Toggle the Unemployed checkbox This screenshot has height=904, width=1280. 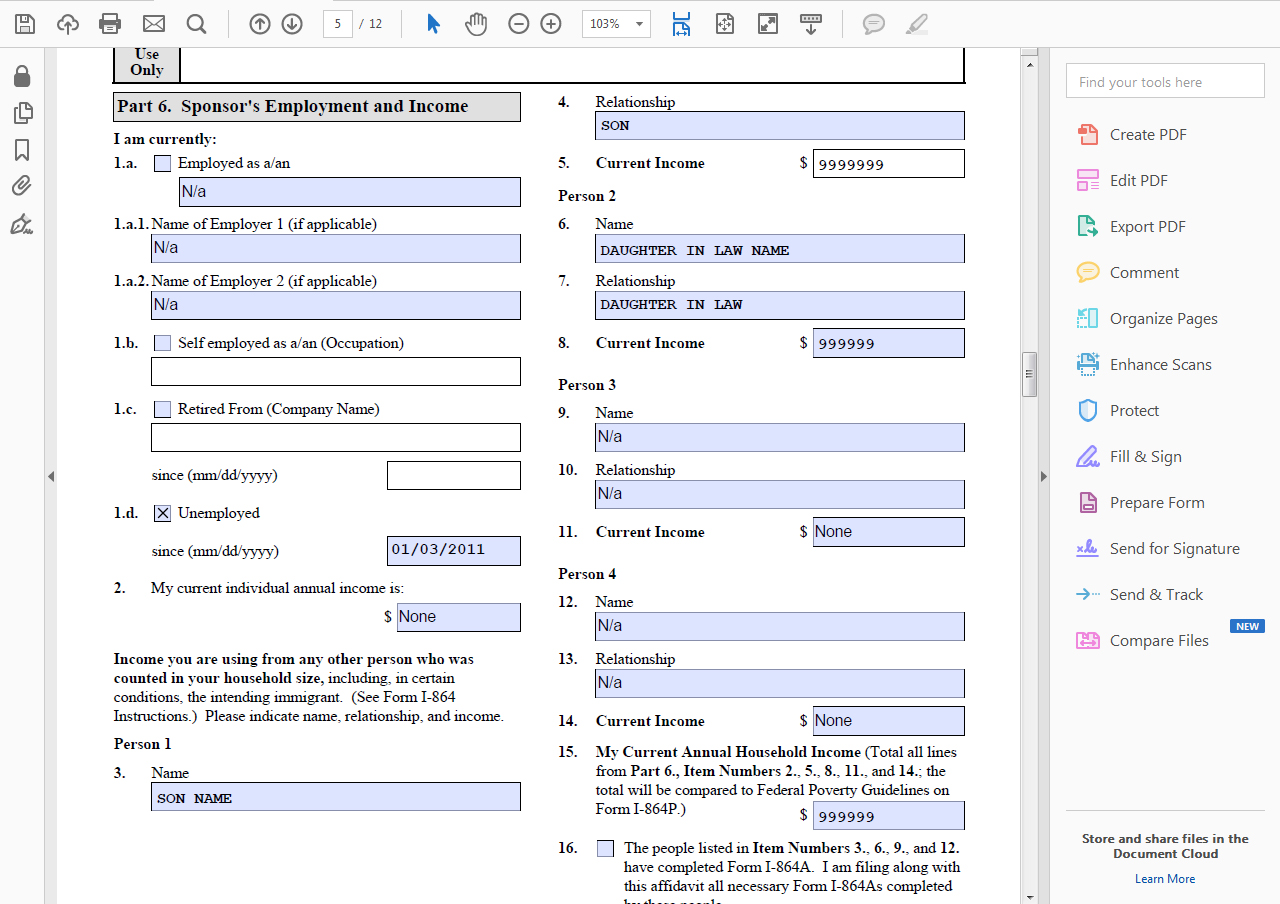[162, 513]
